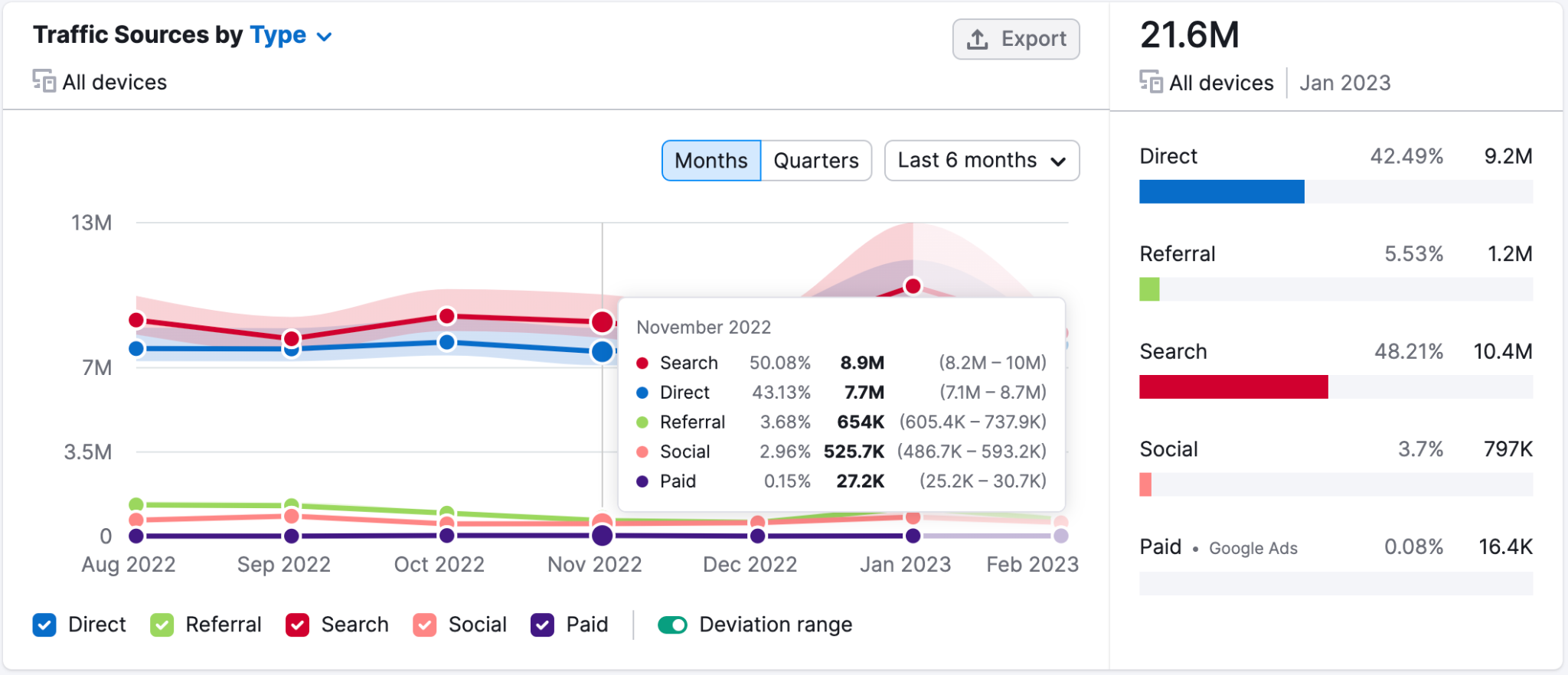
Task: Select the Referral data point for Aug 2022
Action: (136, 504)
